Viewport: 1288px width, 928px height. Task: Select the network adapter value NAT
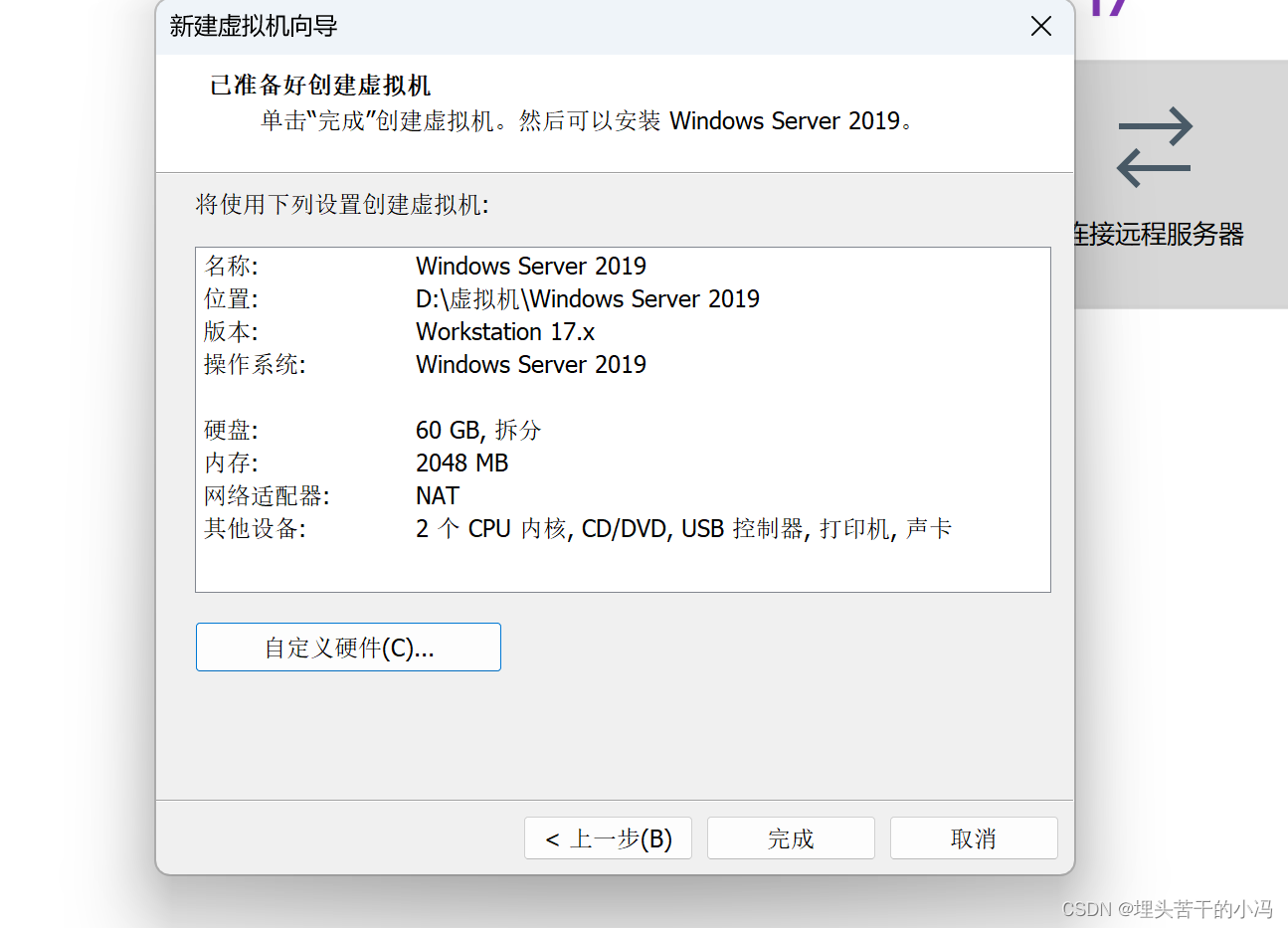pyautogui.click(x=438, y=495)
